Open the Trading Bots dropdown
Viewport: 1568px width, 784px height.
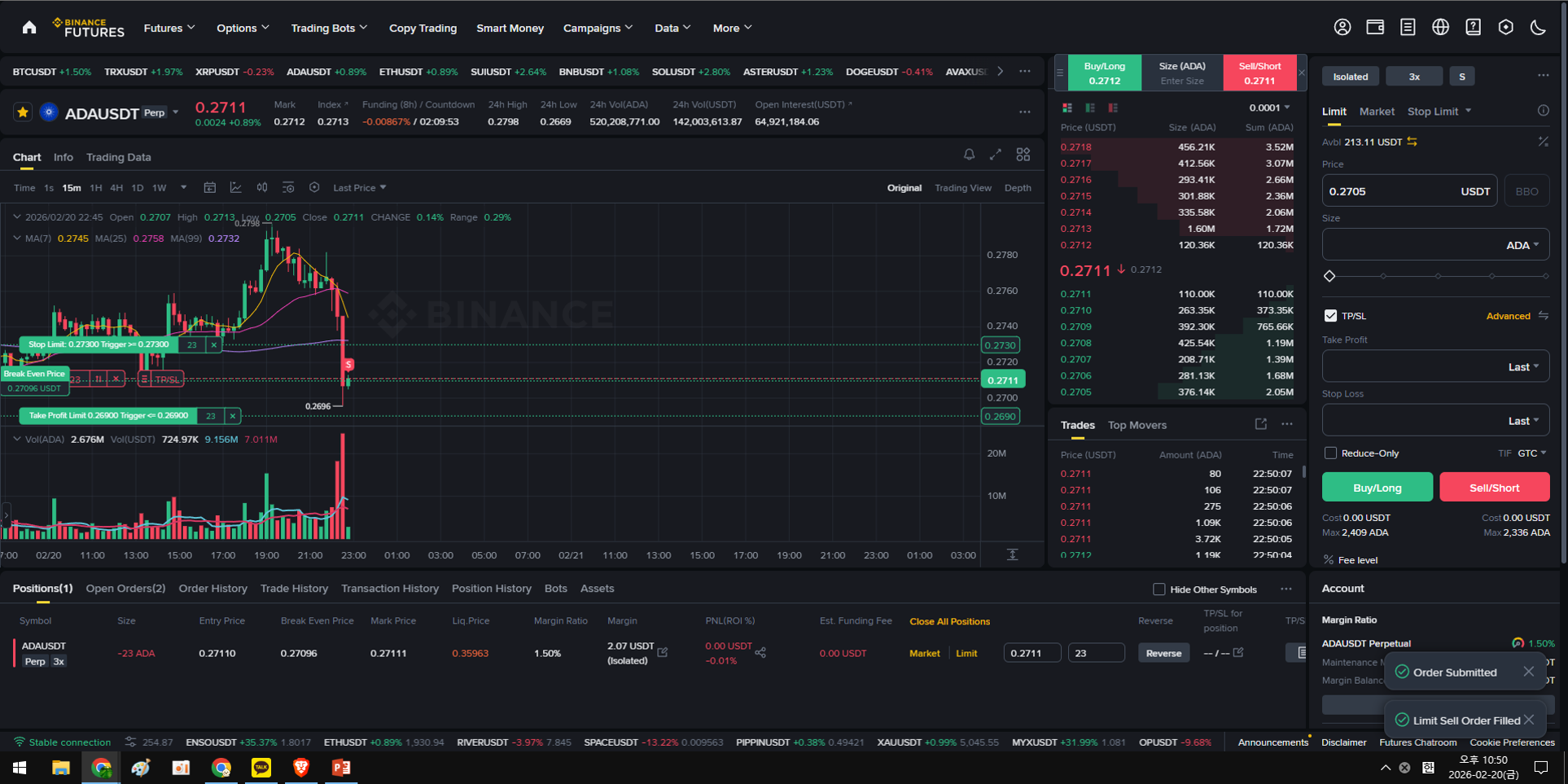click(329, 28)
